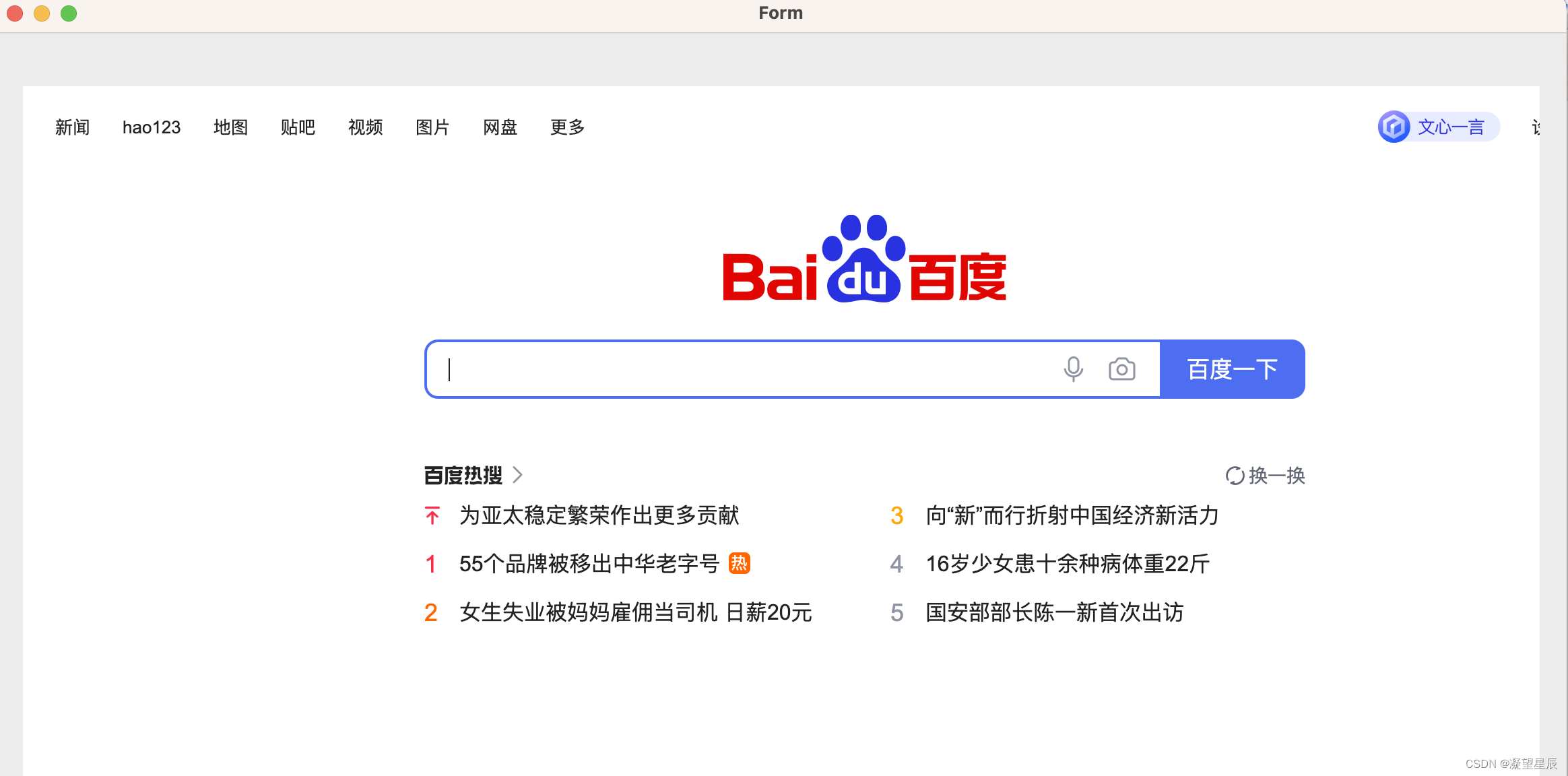Open 更多 menu from navigation bar
This screenshot has height=776, width=1568.
click(x=567, y=126)
